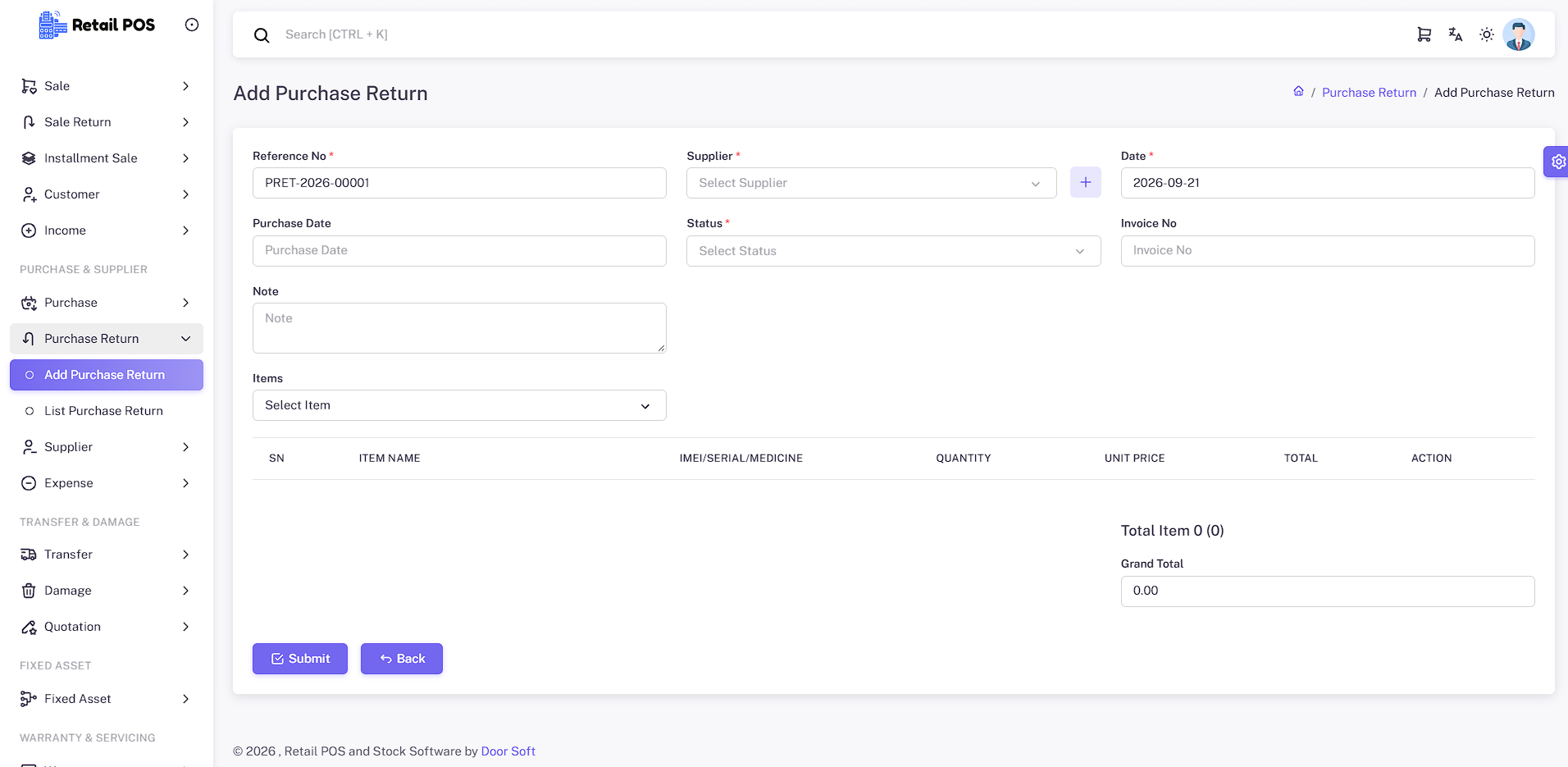1568x767 pixels.
Task: Click the Retail POS logo
Action: (97, 25)
